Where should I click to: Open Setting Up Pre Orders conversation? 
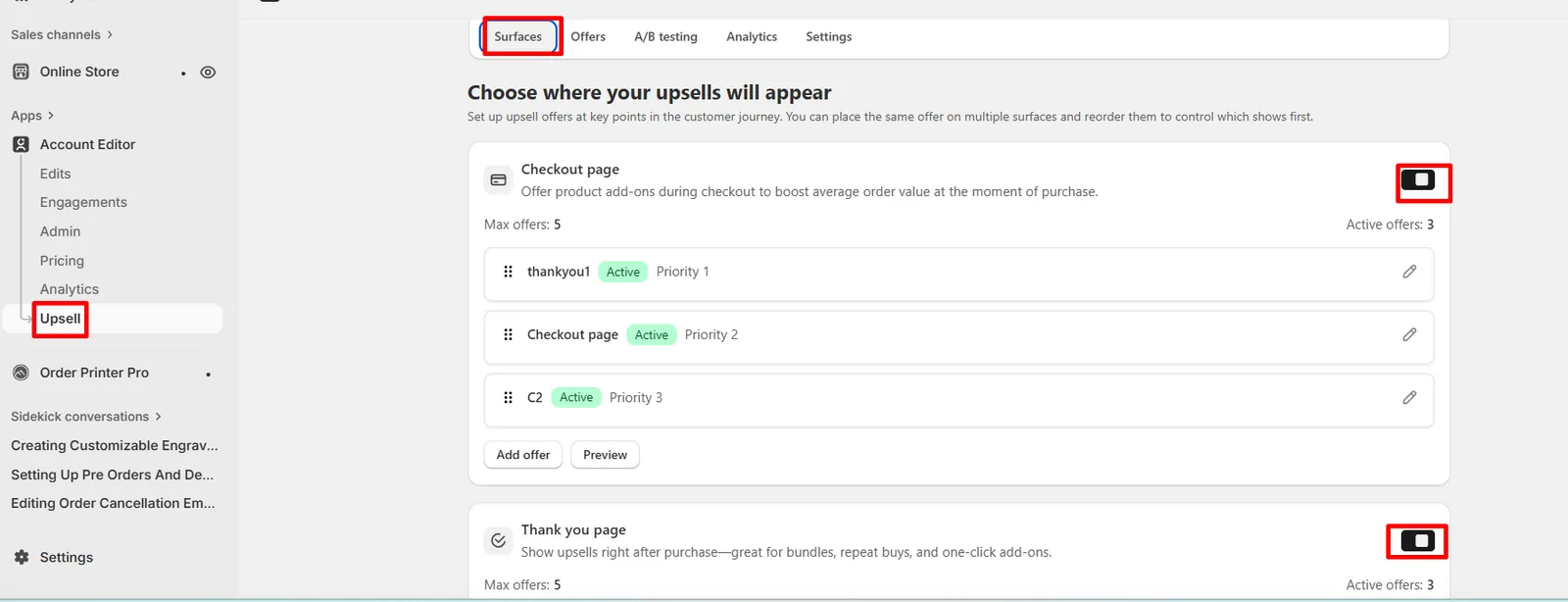click(x=112, y=475)
